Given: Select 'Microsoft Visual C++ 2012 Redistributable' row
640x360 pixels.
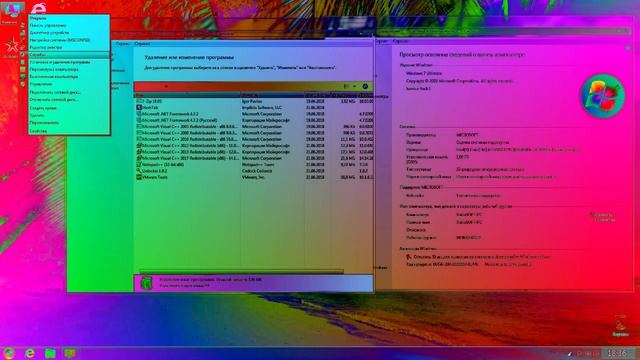Looking at the screenshot, I should (x=254, y=145).
